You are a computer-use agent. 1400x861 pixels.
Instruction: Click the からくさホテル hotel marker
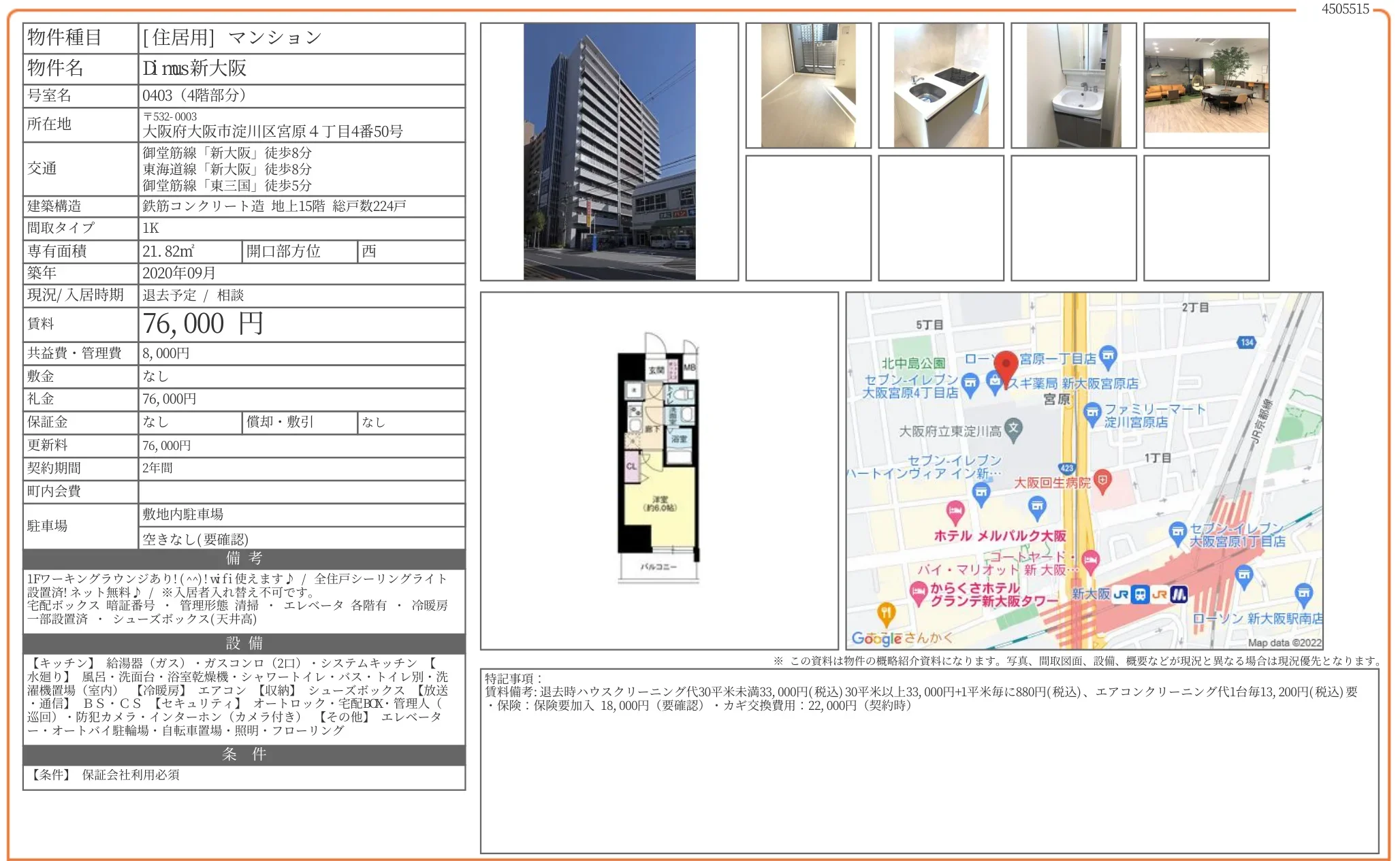[x=919, y=591]
